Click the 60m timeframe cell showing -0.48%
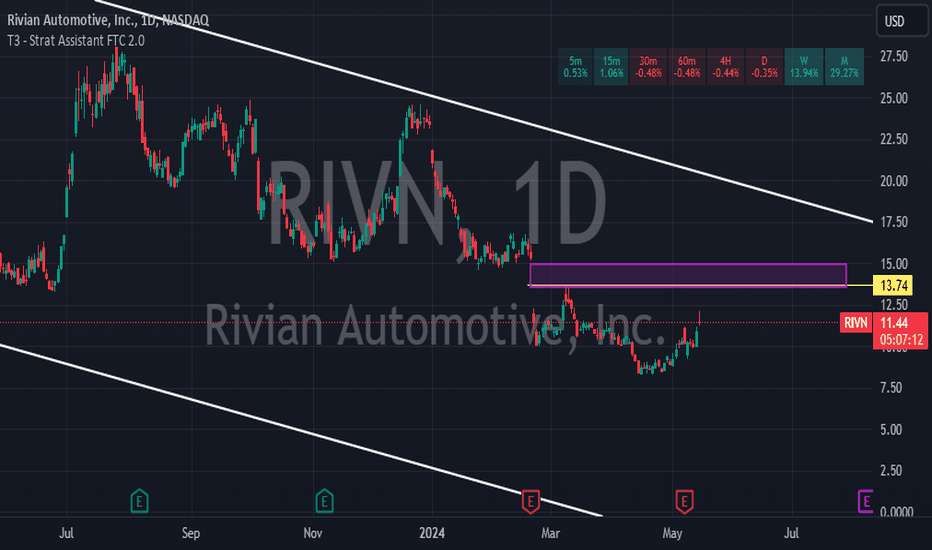 (x=687, y=67)
